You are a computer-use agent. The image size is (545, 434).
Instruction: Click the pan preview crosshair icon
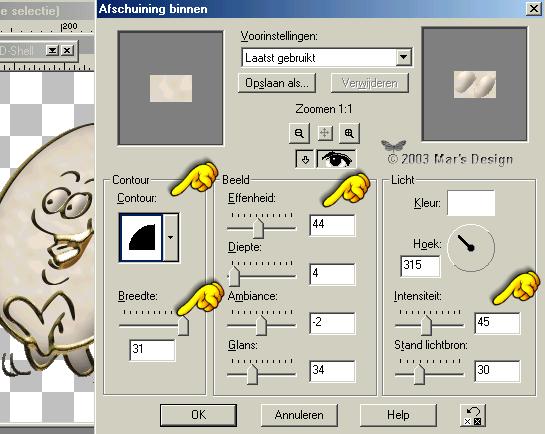[324, 133]
